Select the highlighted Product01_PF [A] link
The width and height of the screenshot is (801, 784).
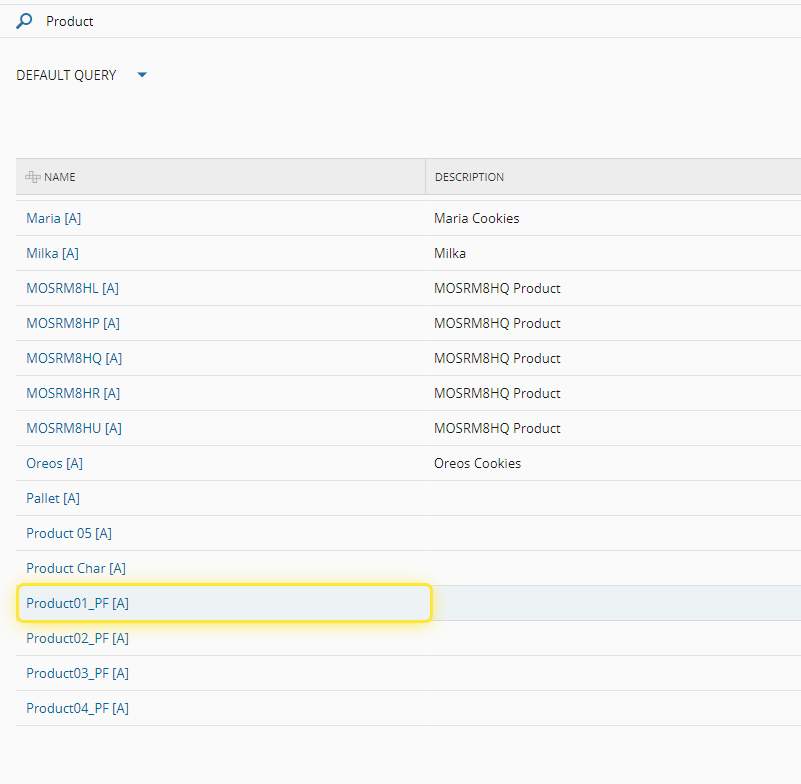pos(78,603)
